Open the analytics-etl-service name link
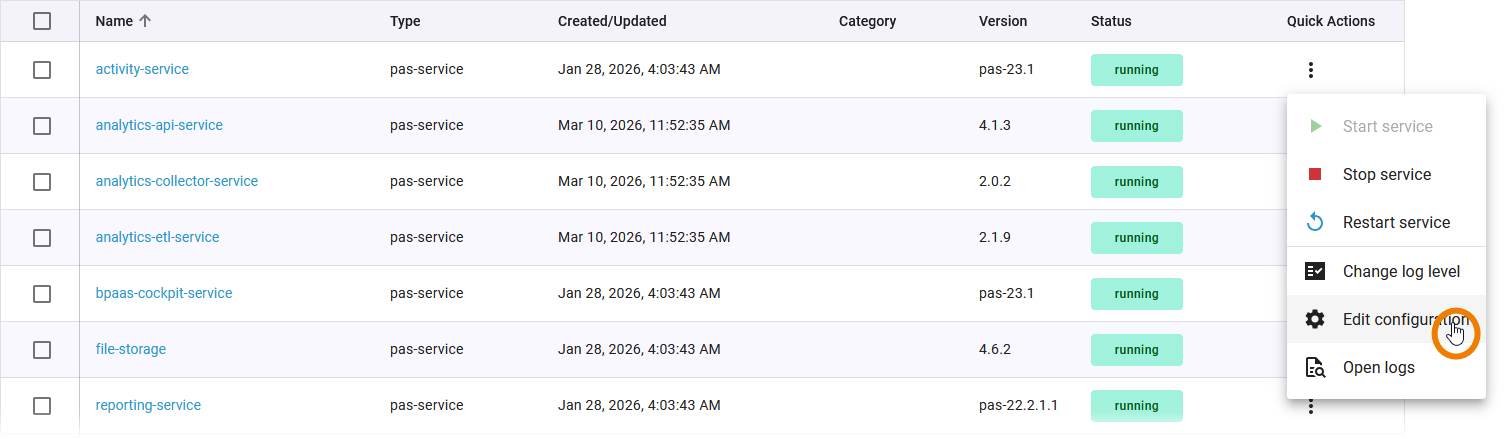Screen dimensions: 1510x439 (x=157, y=238)
